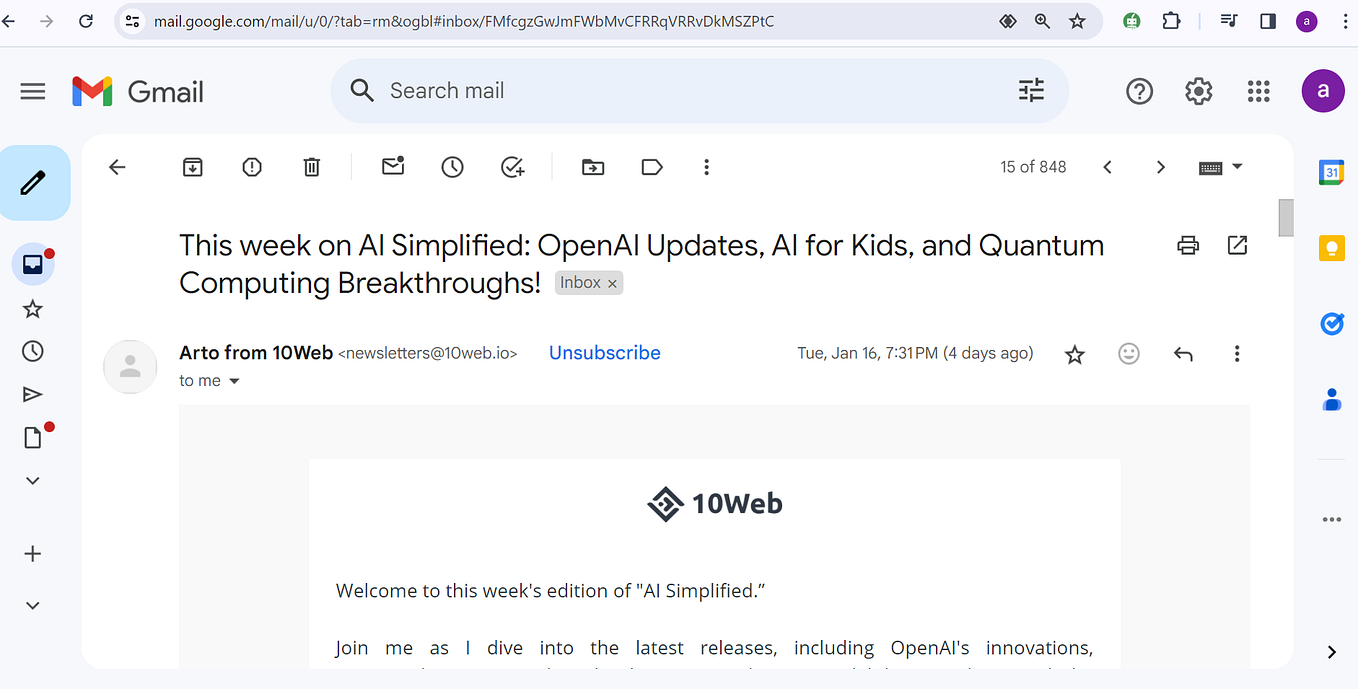This screenshot has width=1358, height=689.
Task: Expand the More labels section in sidebar
Action: (32, 480)
